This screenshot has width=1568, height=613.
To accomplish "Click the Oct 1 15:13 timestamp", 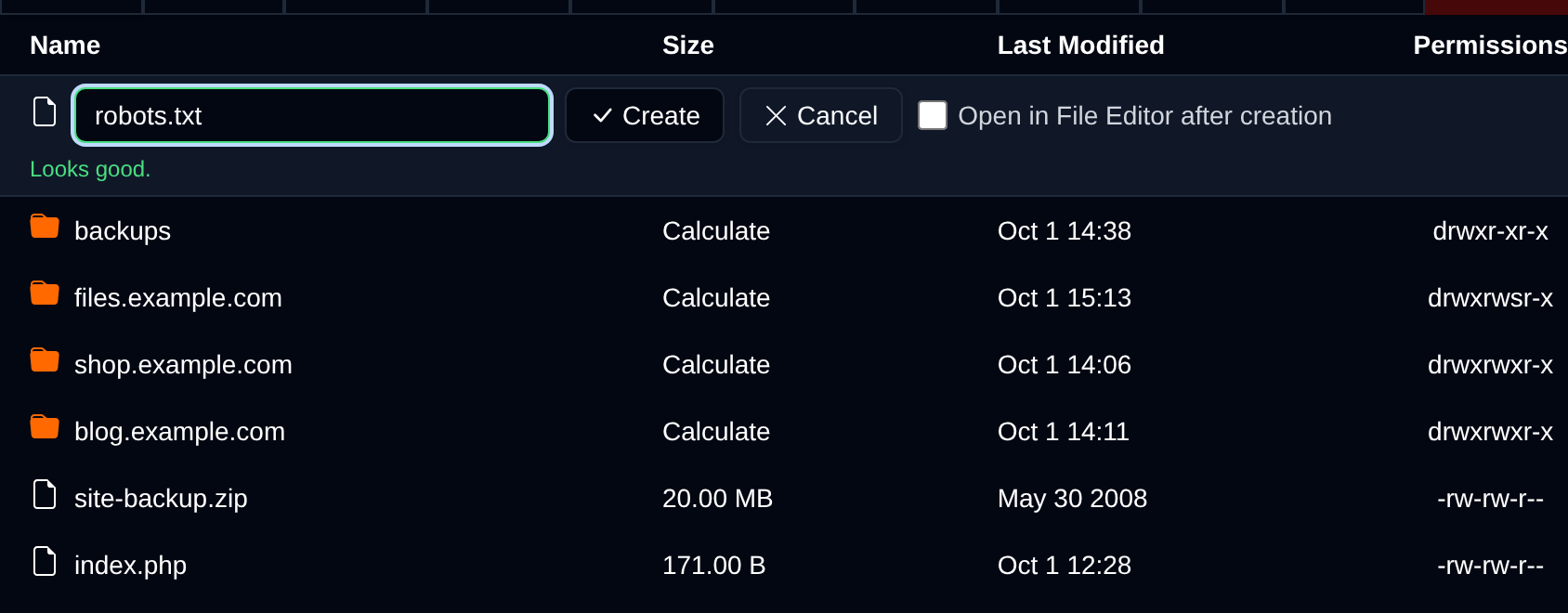I will (1065, 298).
